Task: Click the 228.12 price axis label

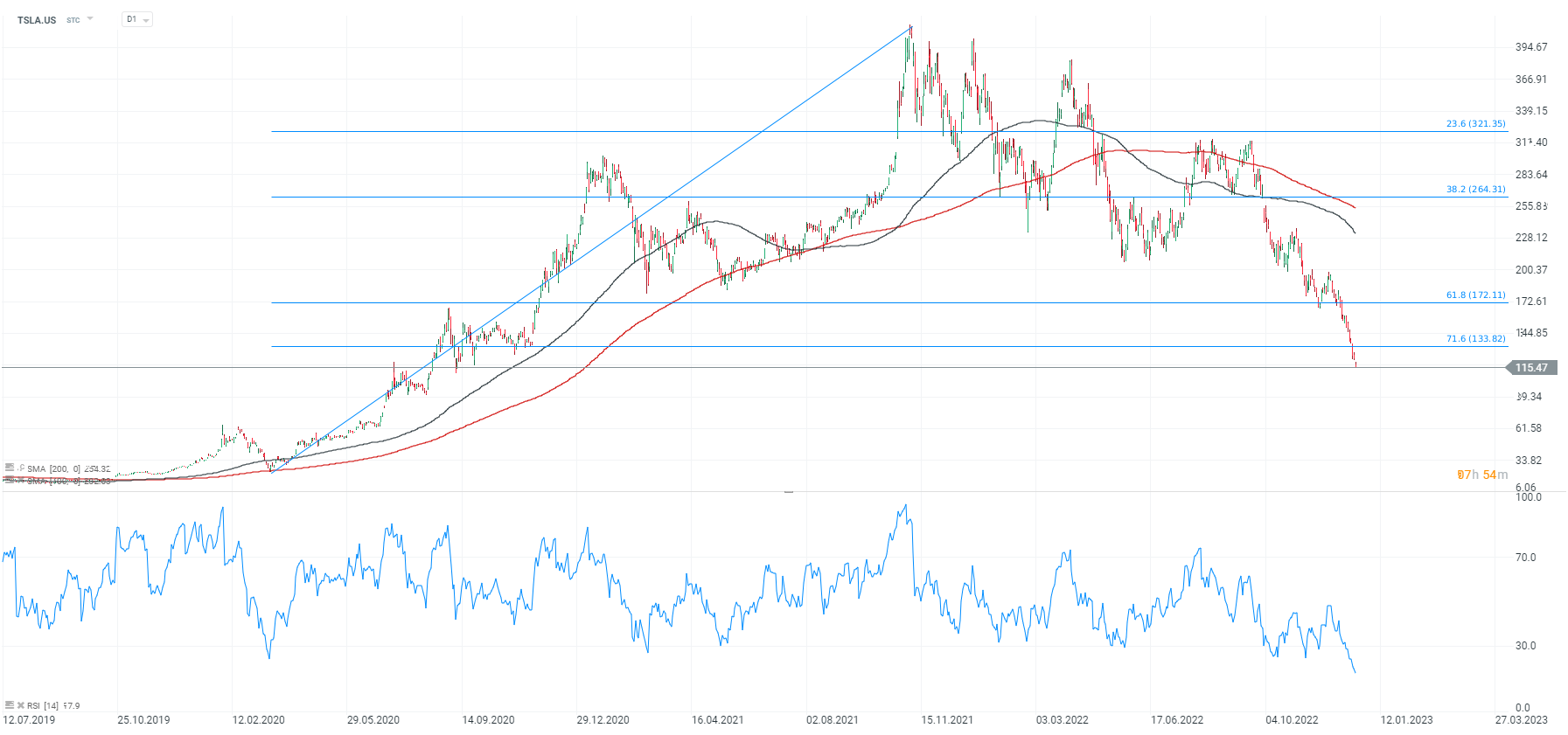Action: pos(1531,238)
